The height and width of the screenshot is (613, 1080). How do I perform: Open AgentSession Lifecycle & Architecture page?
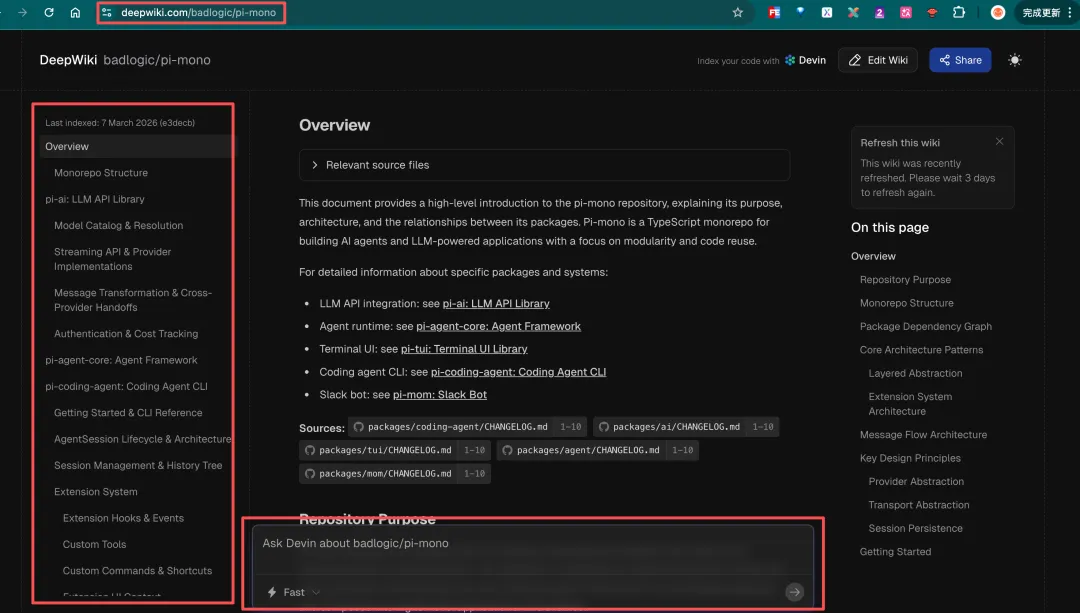click(x=143, y=439)
